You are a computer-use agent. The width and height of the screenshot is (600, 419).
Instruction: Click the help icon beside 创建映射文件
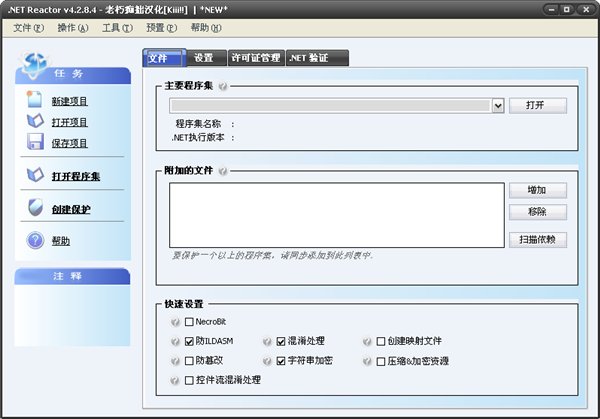(367, 341)
